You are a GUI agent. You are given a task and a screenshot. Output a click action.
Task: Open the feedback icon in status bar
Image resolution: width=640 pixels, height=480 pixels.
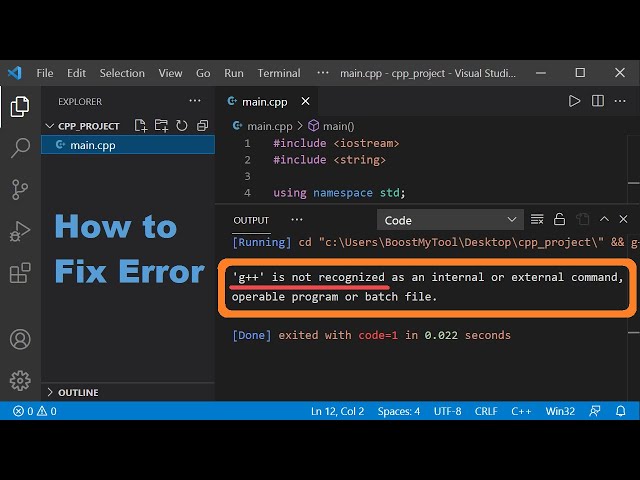595,411
